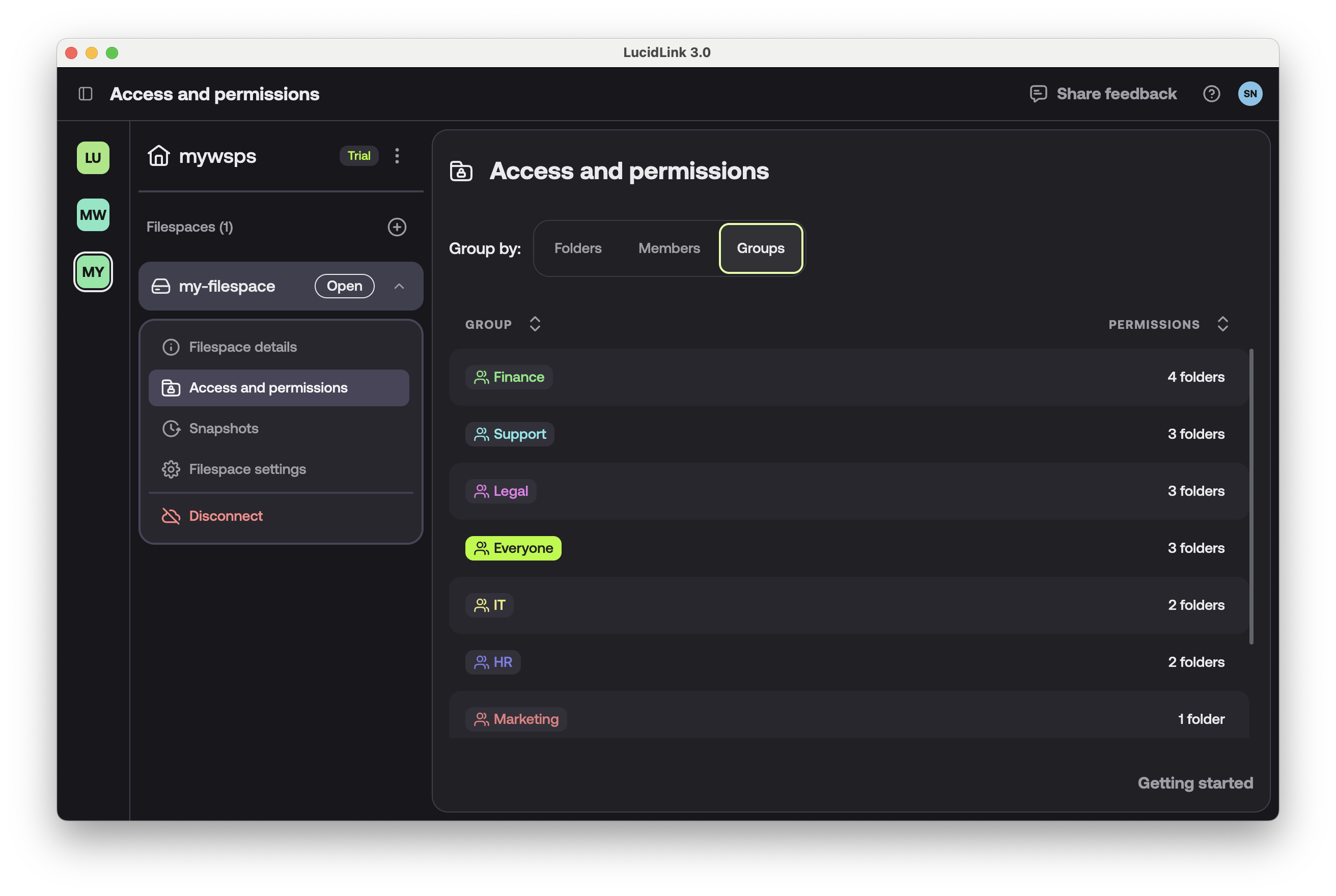Click the my-filespace name label
The image size is (1336, 896).
point(227,286)
